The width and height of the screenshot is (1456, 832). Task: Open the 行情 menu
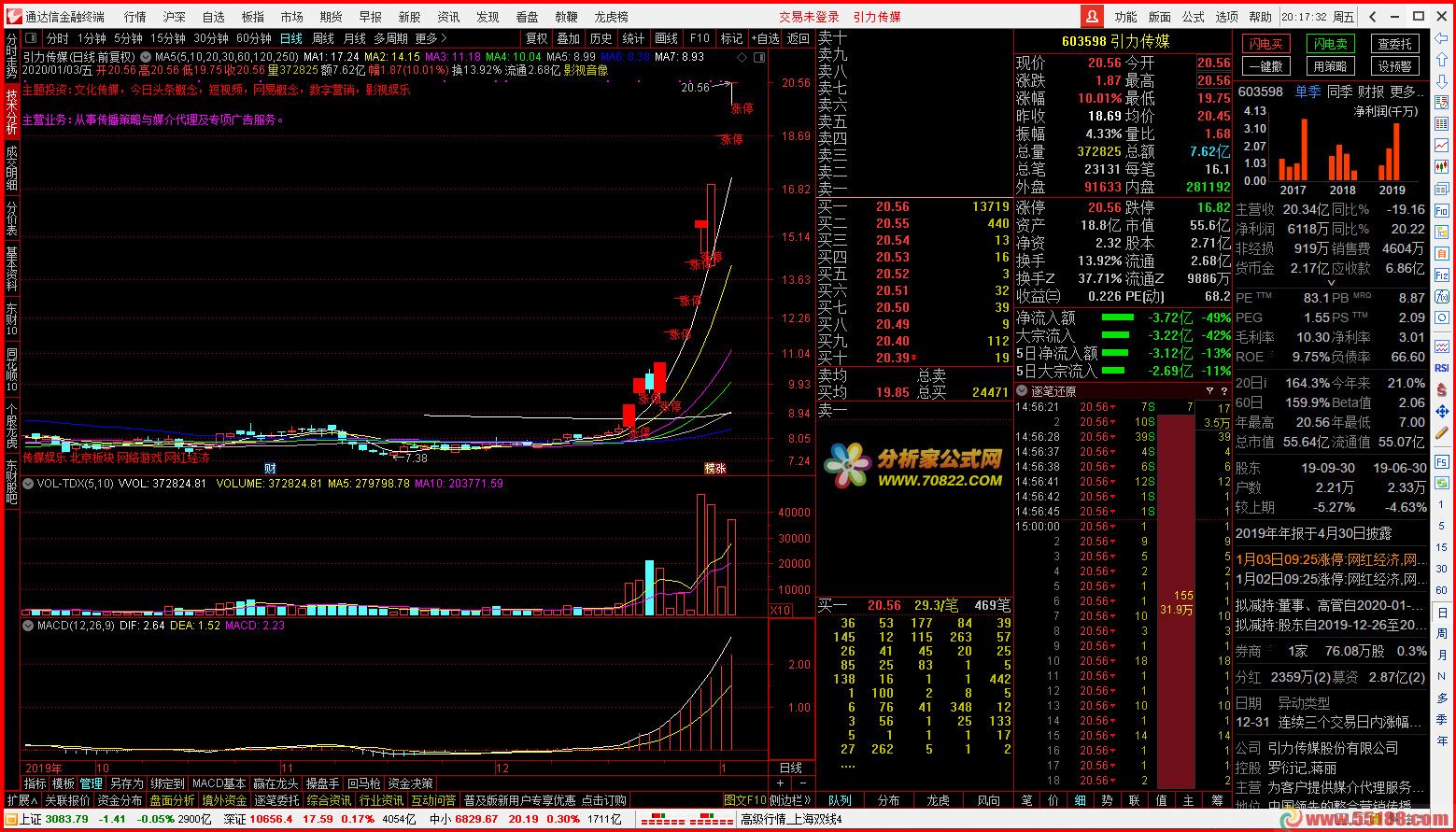coord(135,17)
